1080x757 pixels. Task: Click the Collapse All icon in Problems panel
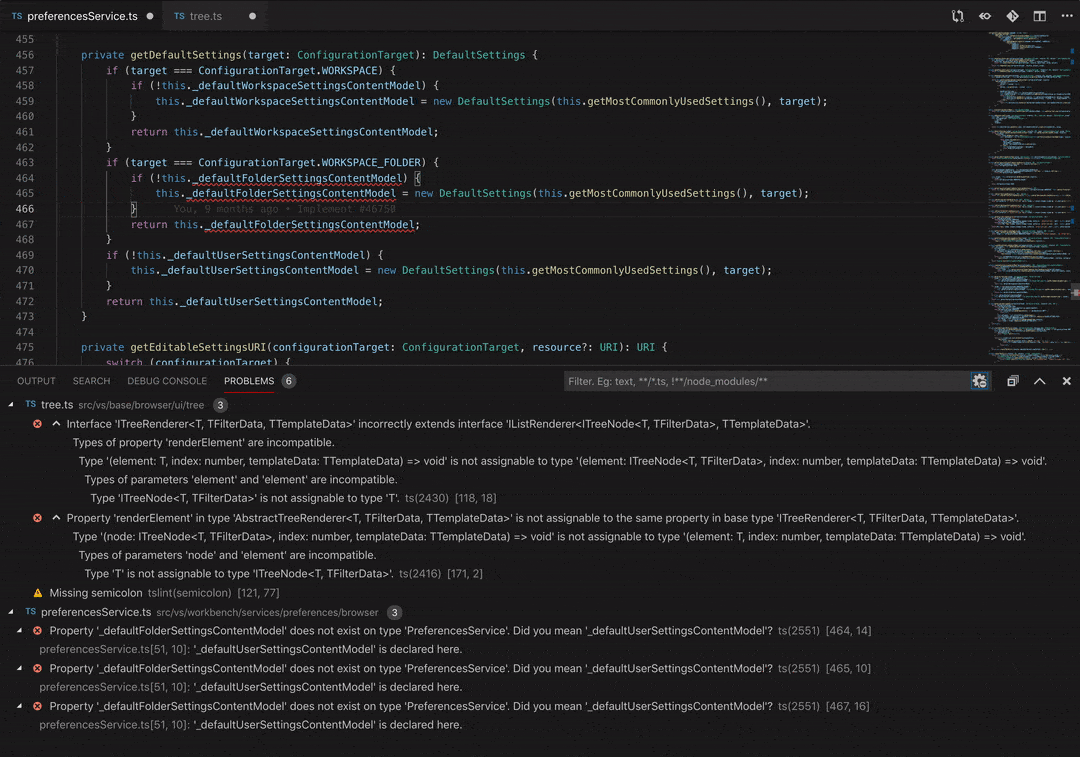[x=1013, y=381]
